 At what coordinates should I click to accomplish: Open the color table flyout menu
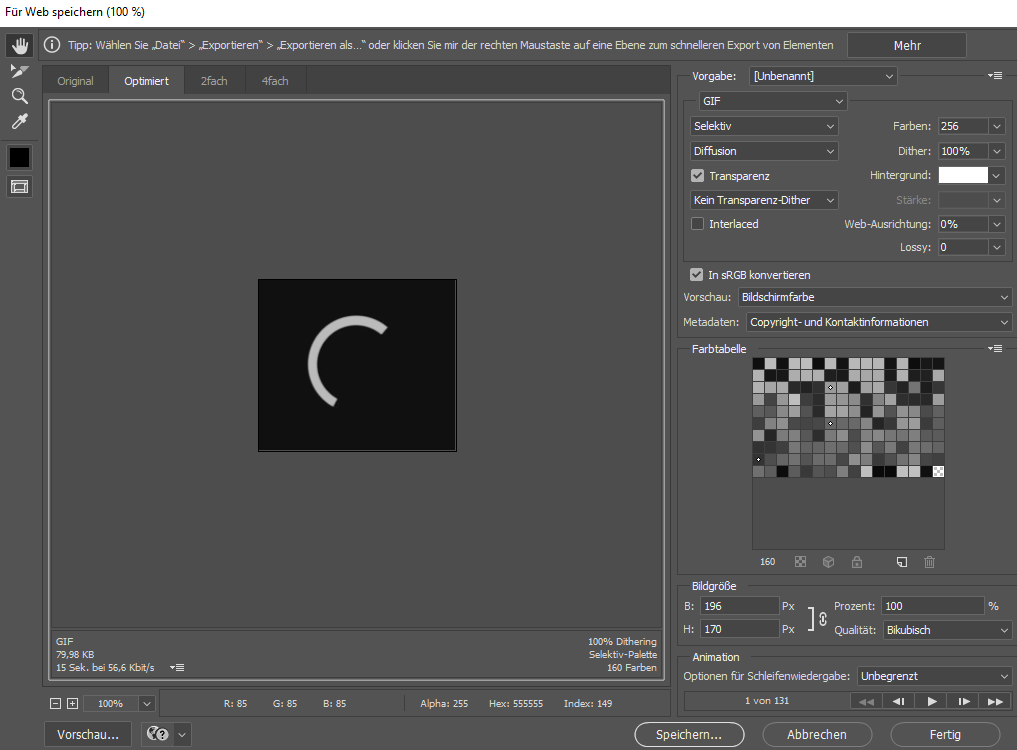pyautogui.click(x=995, y=348)
